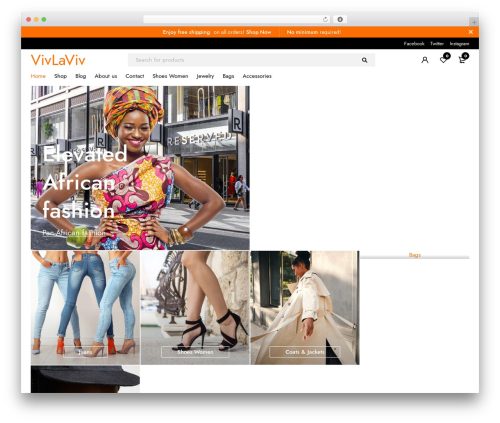Click the Shoes Women category button on image
The height and width of the screenshot is (423, 500).
point(195,352)
